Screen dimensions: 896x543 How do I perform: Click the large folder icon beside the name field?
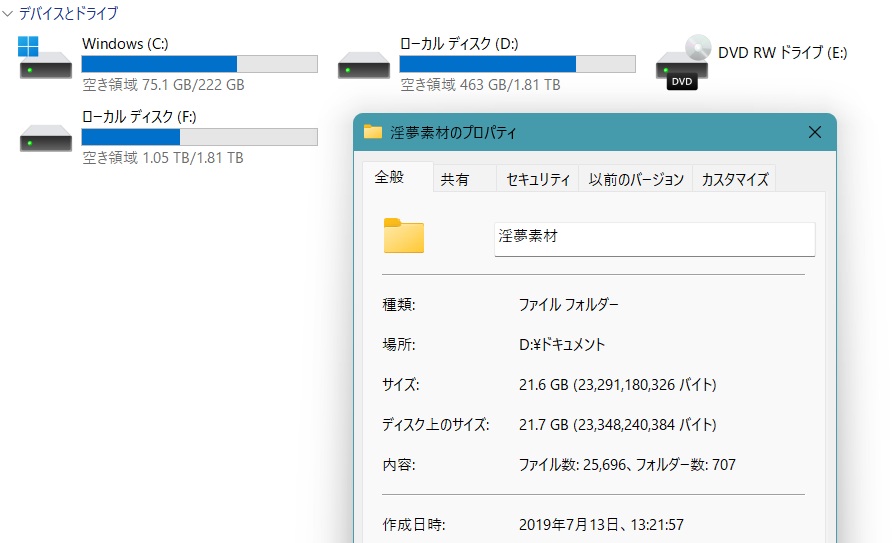(404, 236)
